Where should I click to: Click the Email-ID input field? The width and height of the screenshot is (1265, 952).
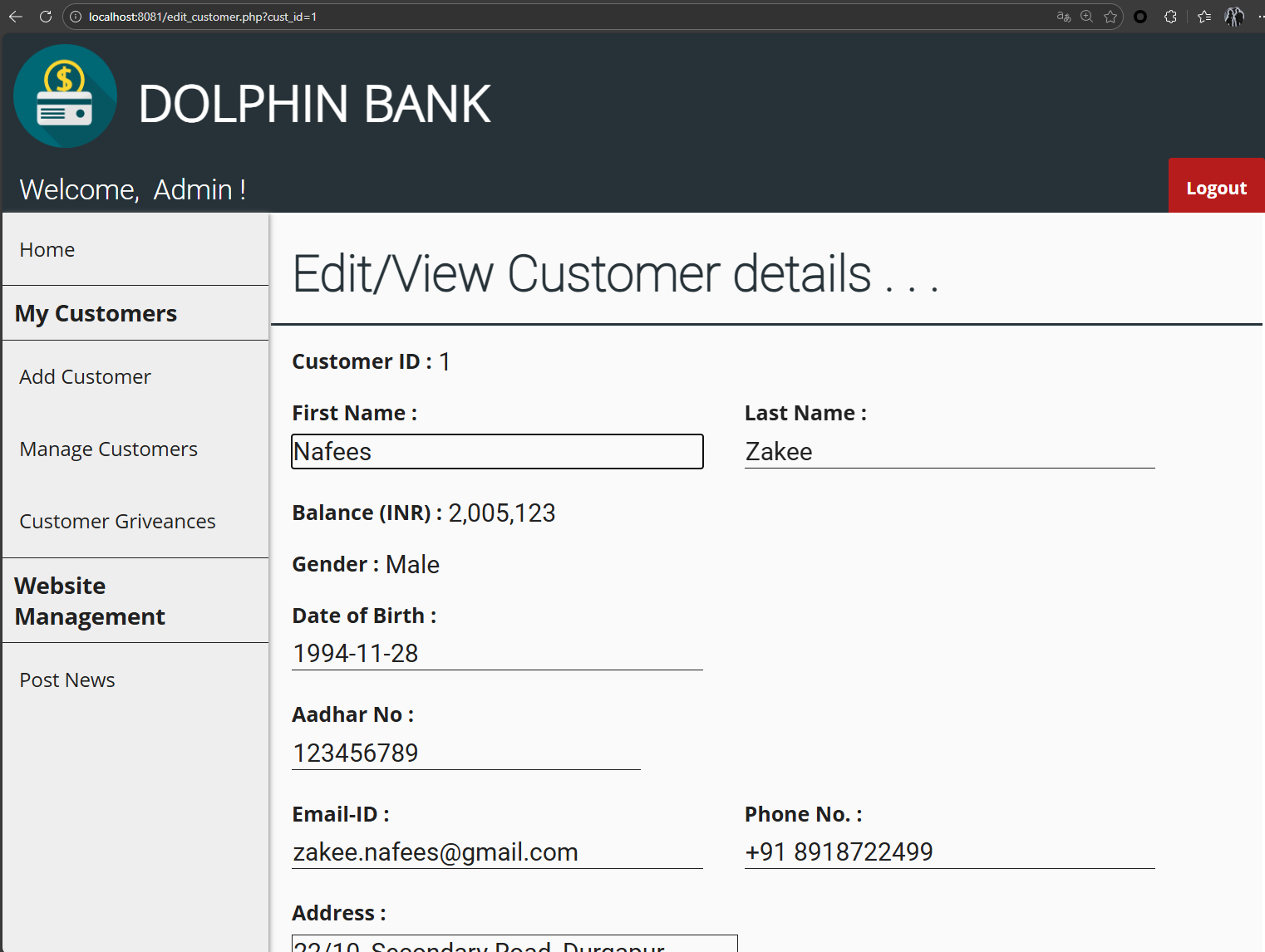(497, 852)
